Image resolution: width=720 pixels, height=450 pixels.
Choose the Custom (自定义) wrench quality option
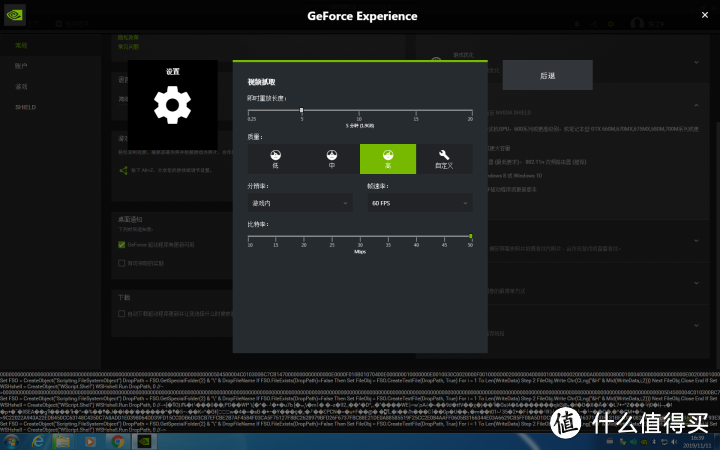(x=444, y=159)
